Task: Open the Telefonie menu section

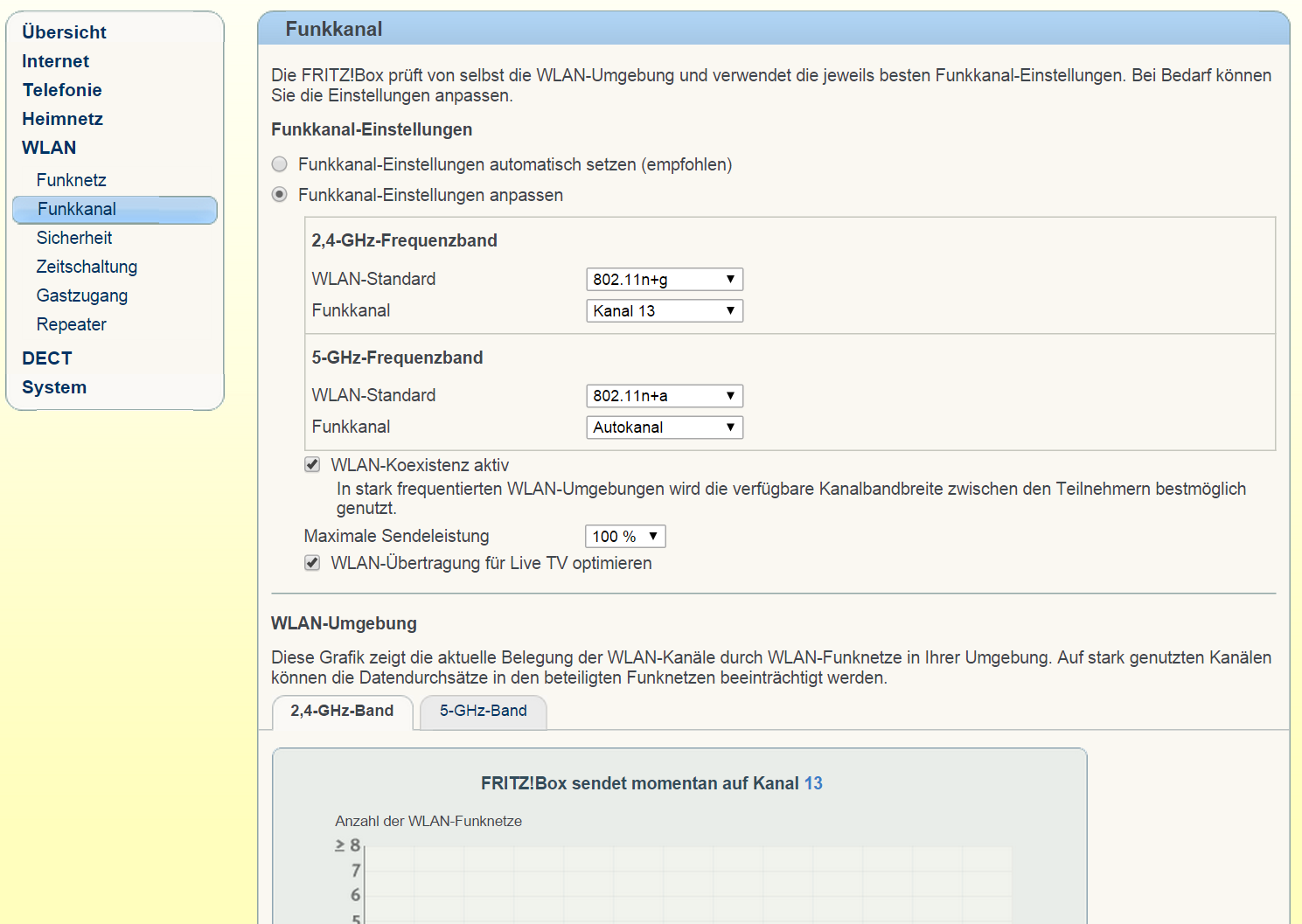Action: tap(62, 90)
